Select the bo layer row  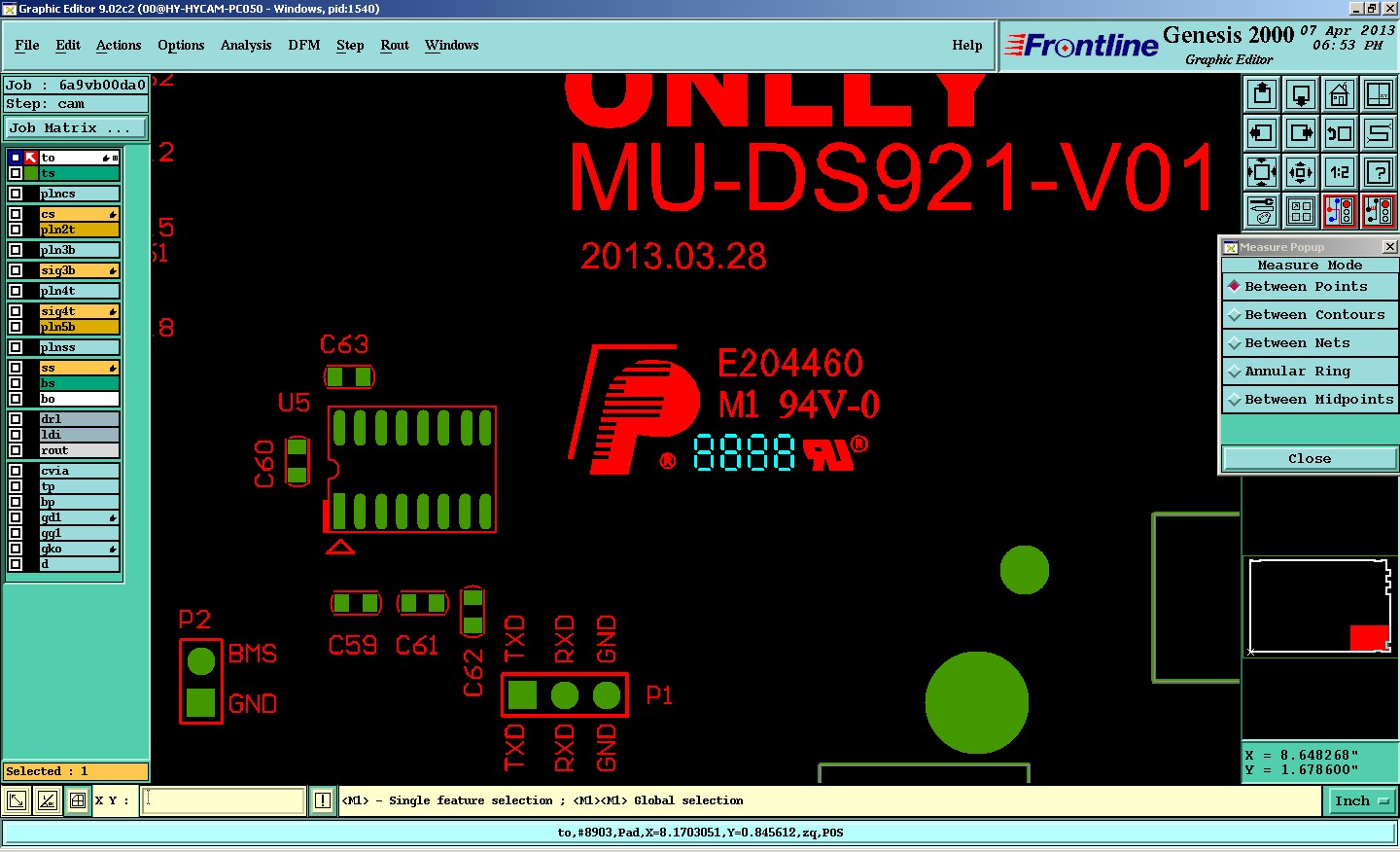tap(80, 399)
